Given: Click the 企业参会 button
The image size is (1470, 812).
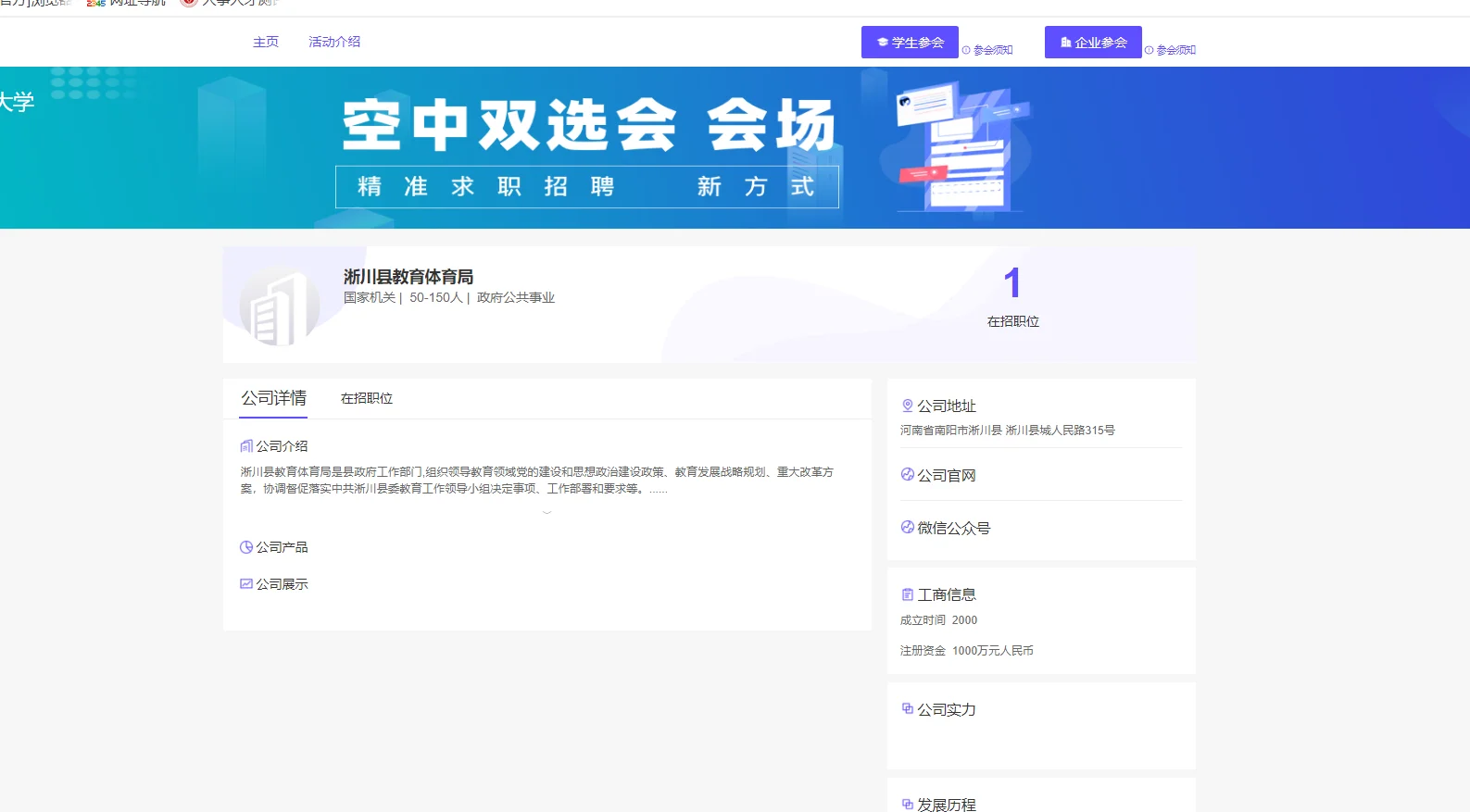Looking at the screenshot, I should click(1093, 43).
